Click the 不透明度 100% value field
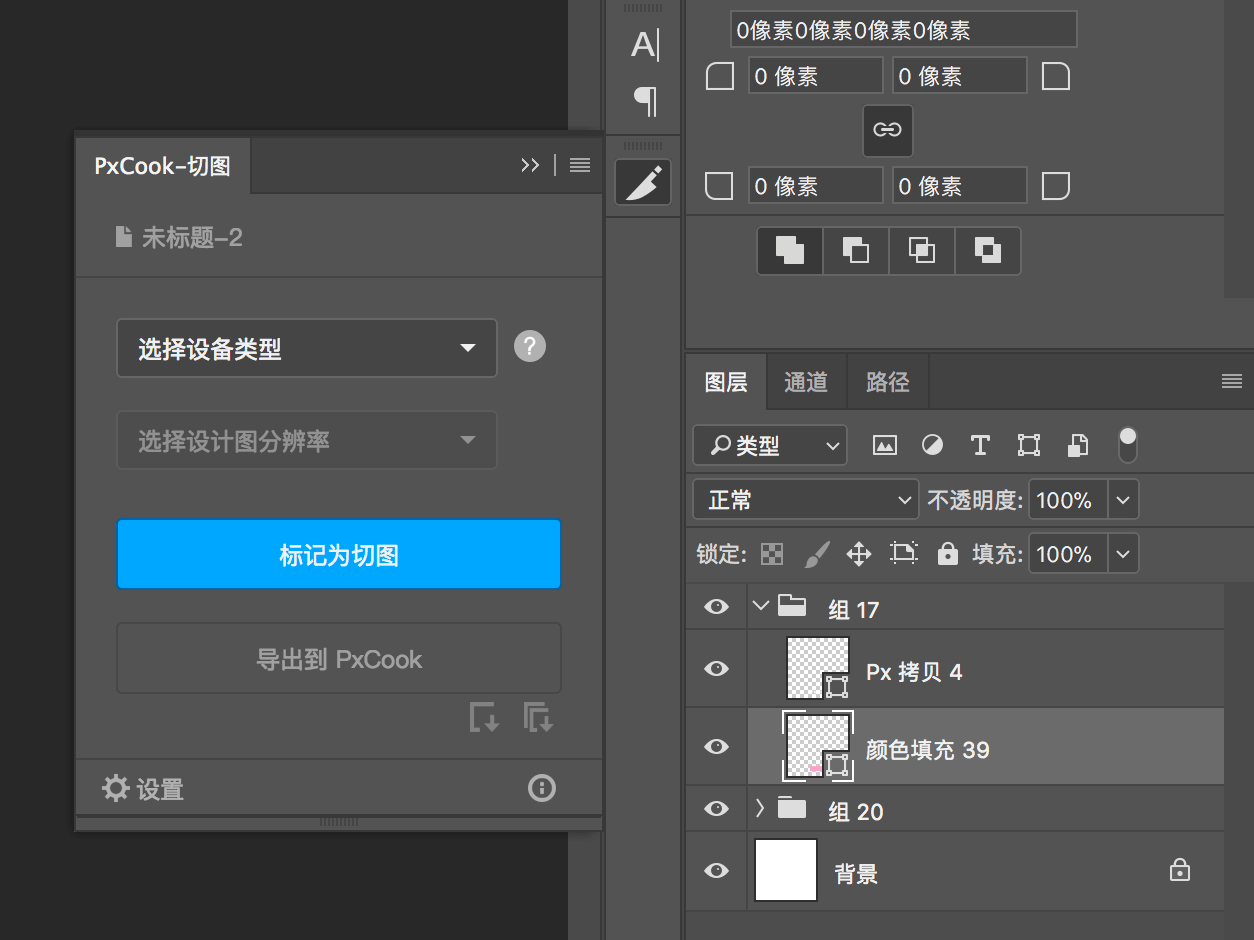 pyautogui.click(x=1068, y=500)
